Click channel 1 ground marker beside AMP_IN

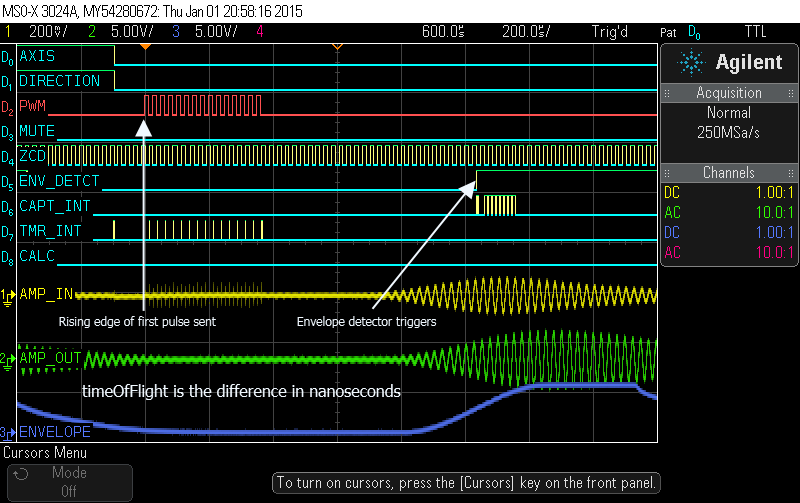tap(7, 296)
